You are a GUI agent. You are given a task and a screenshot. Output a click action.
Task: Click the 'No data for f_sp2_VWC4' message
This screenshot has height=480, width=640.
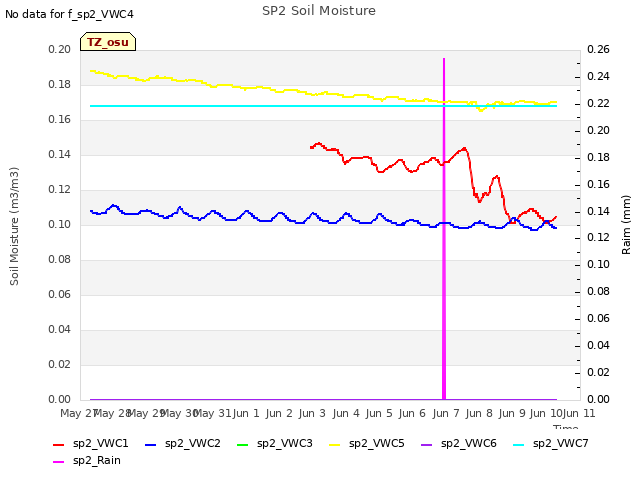coord(69,14)
